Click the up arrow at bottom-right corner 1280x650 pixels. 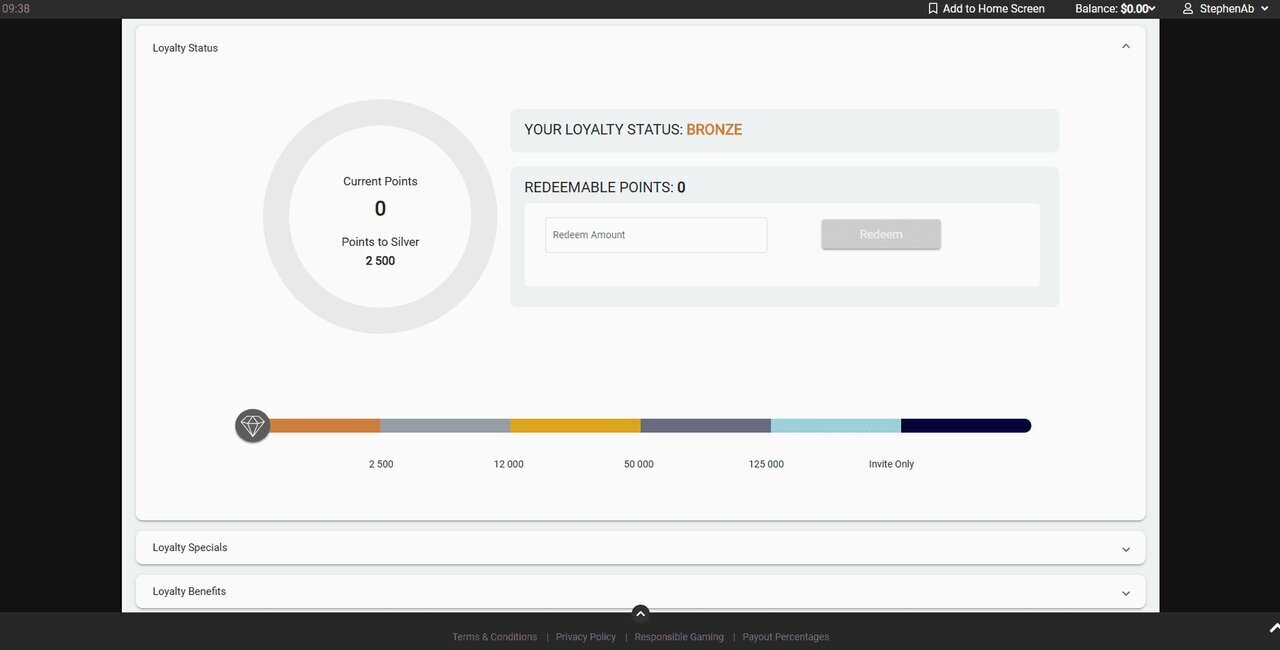tap(1274, 628)
